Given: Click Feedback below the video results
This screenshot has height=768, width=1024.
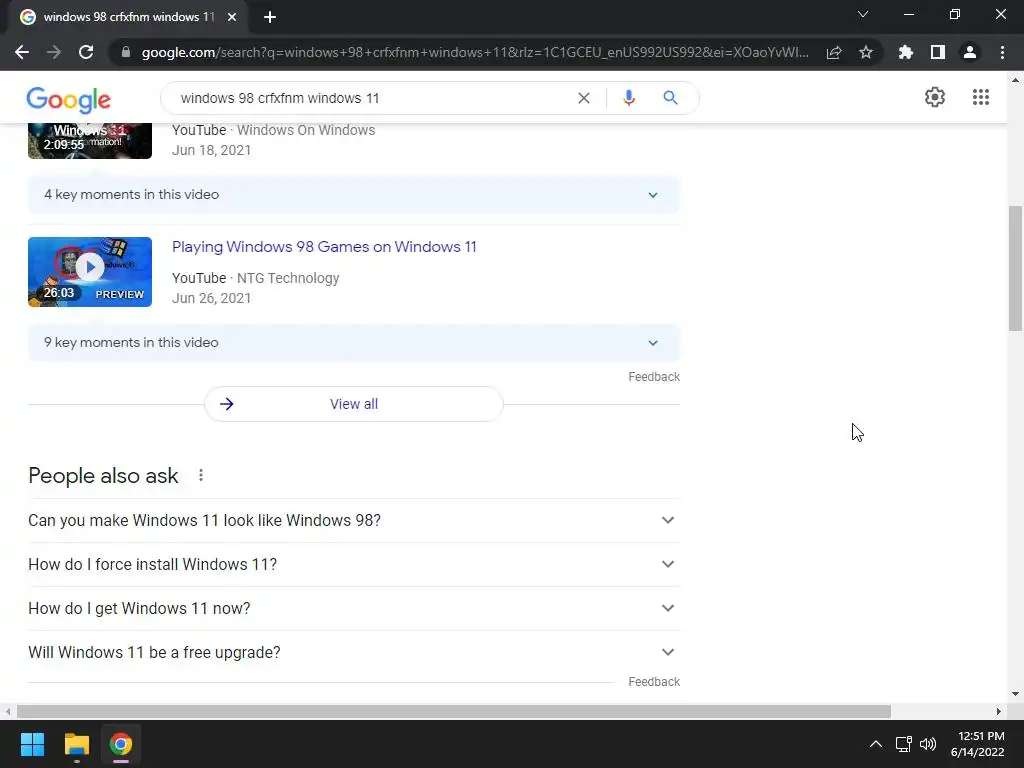Looking at the screenshot, I should coord(654,377).
